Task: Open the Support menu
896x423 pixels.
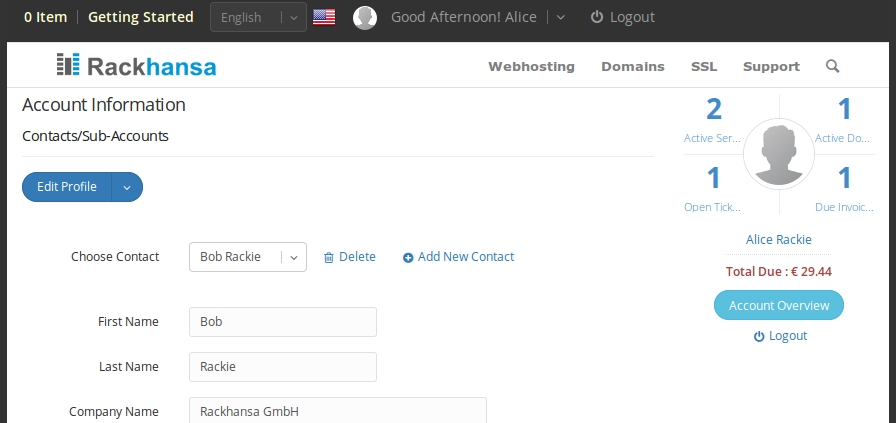Action: click(x=771, y=67)
